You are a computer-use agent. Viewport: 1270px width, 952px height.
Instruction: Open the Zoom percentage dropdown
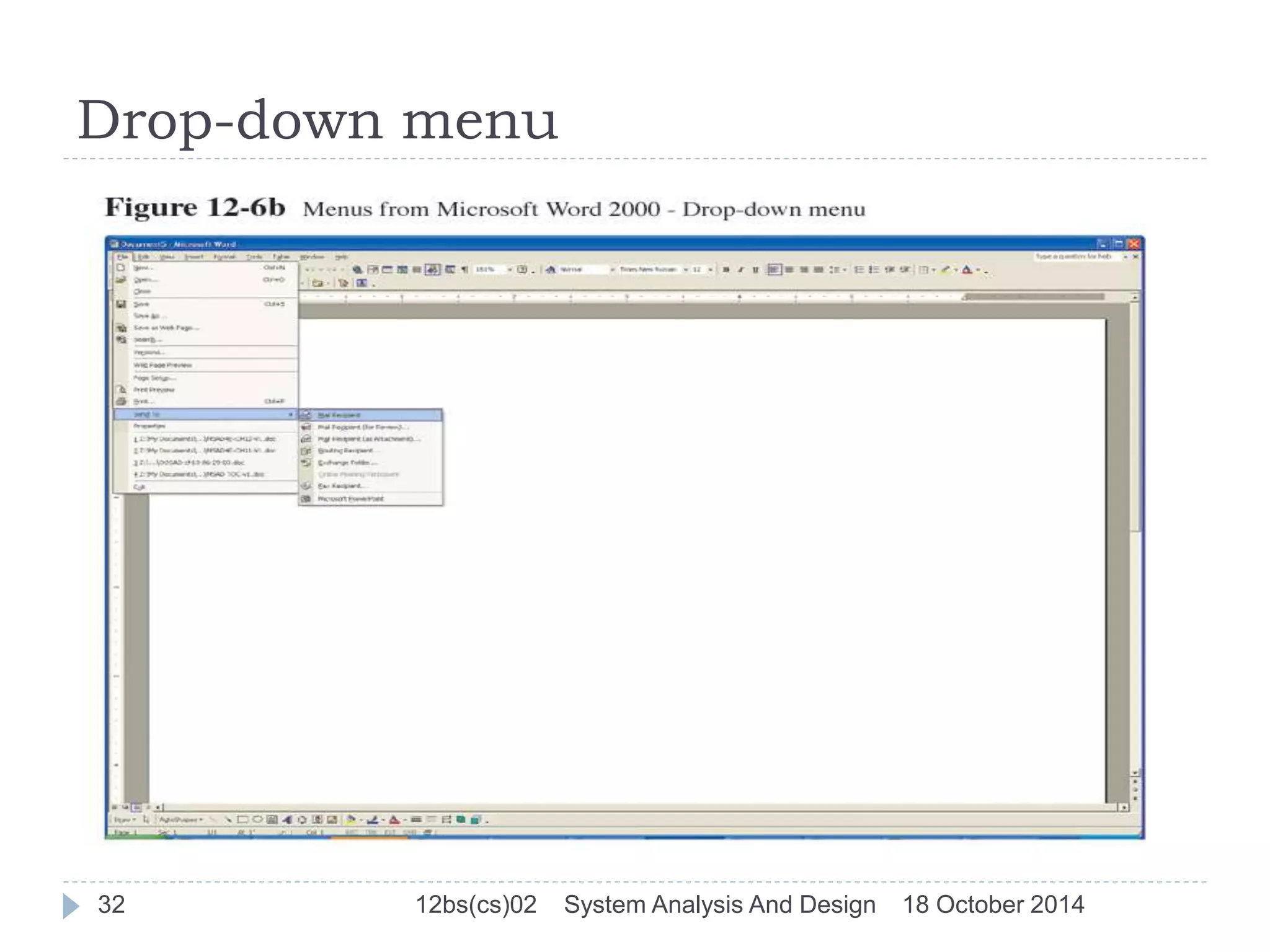click(x=510, y=270)
